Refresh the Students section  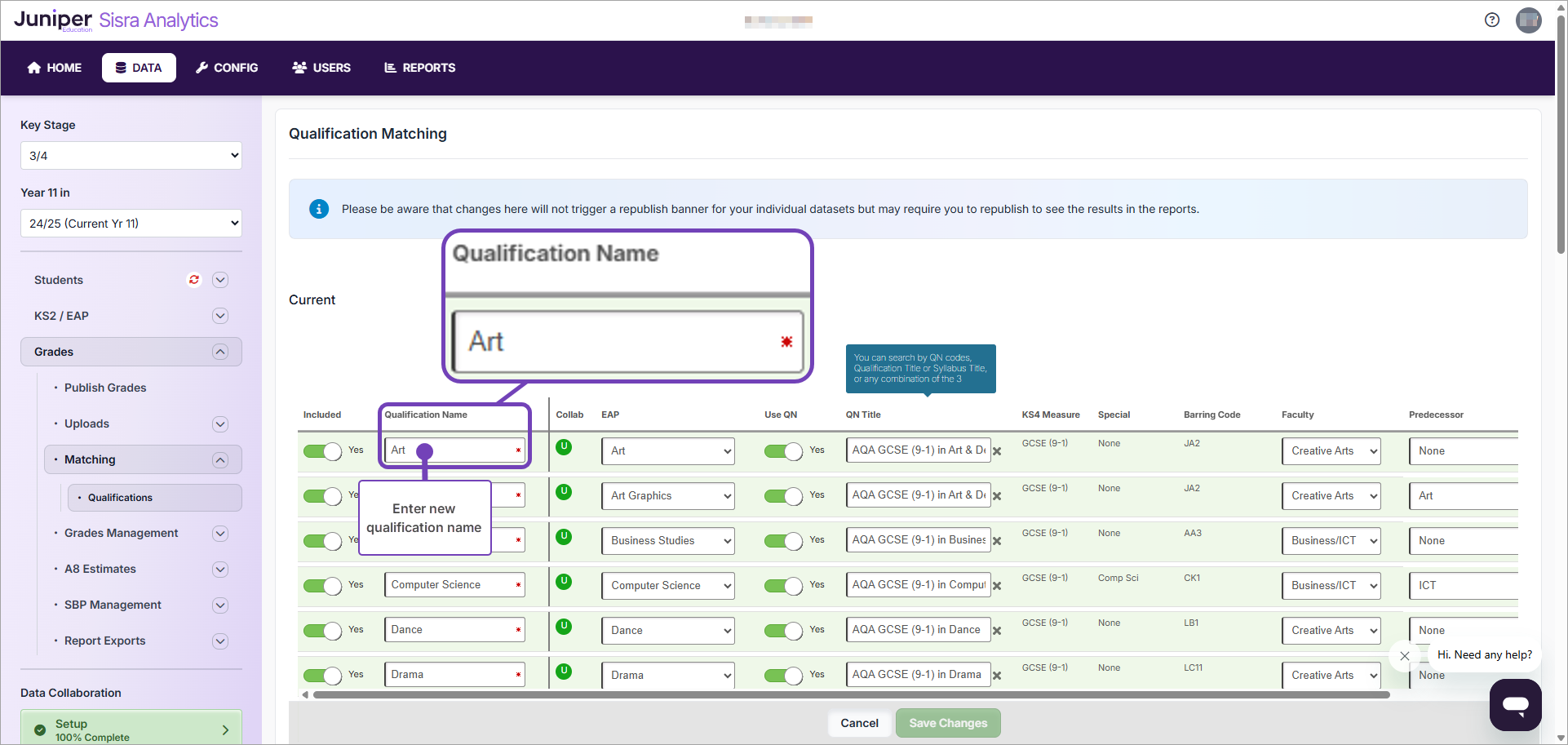coord(193,280)
